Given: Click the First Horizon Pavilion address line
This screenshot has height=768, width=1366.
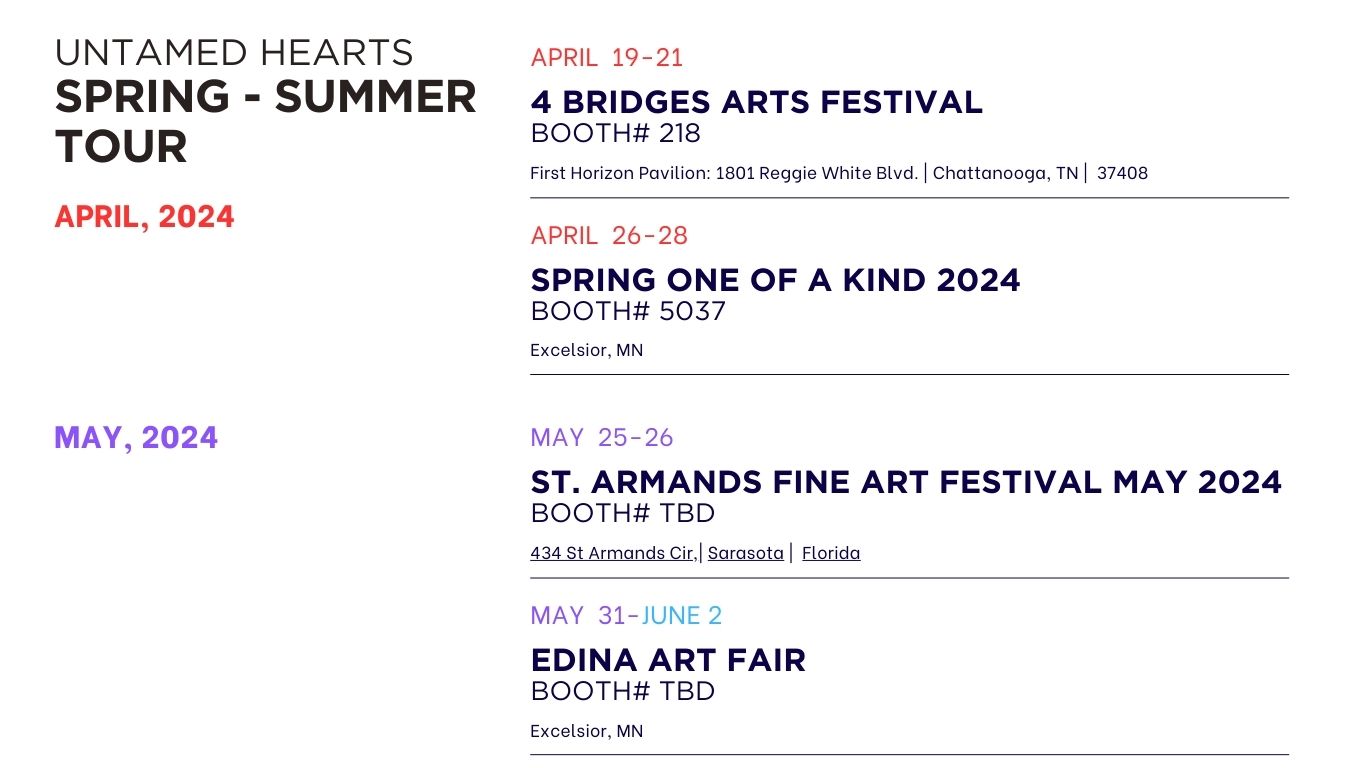Looking at the screenshot, I should [839, 172].
